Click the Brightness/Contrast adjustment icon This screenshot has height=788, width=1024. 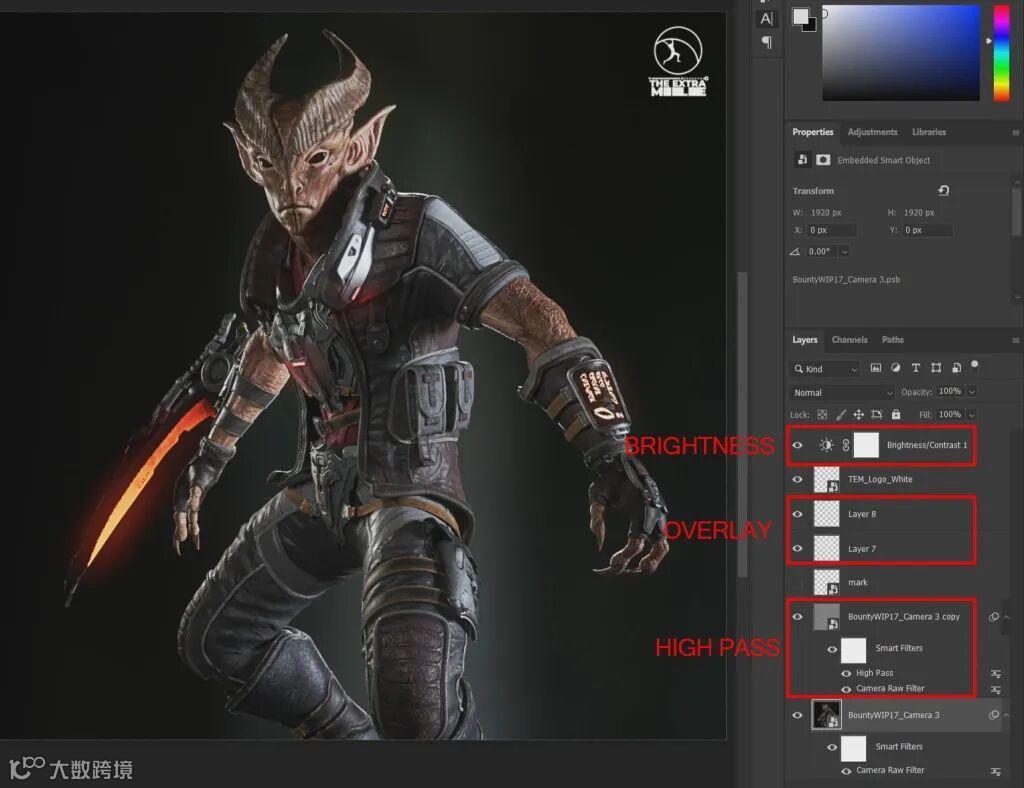[826, 445]
